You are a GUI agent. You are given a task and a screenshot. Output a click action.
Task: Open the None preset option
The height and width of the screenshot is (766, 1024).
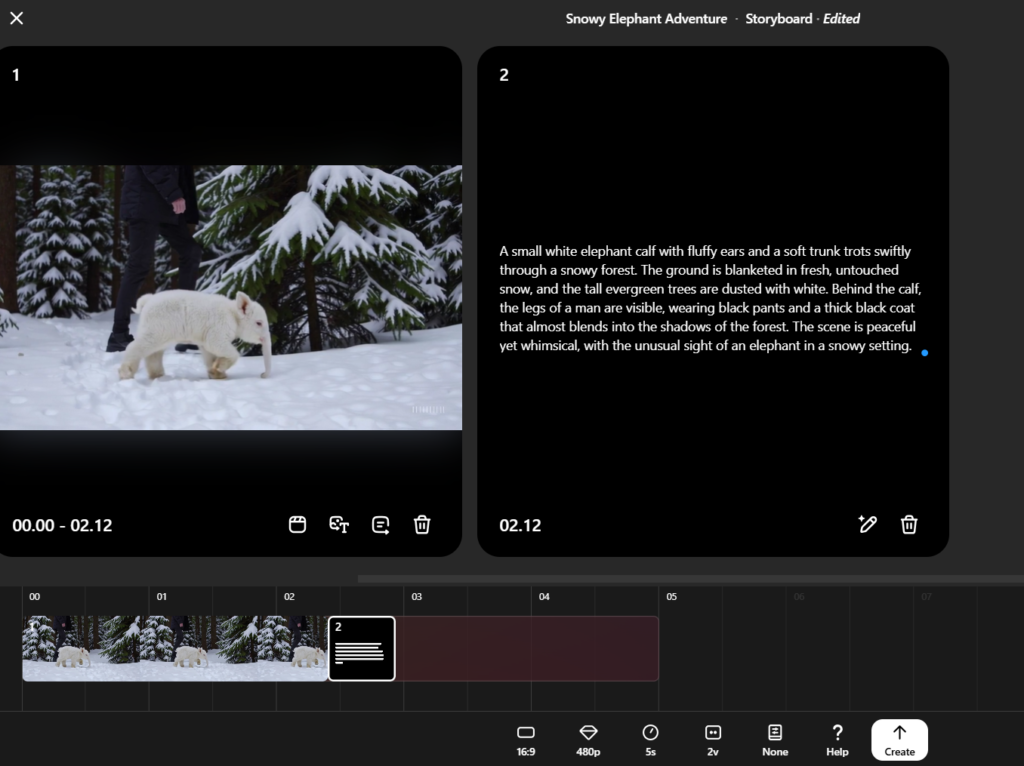(x=775, y=740)
